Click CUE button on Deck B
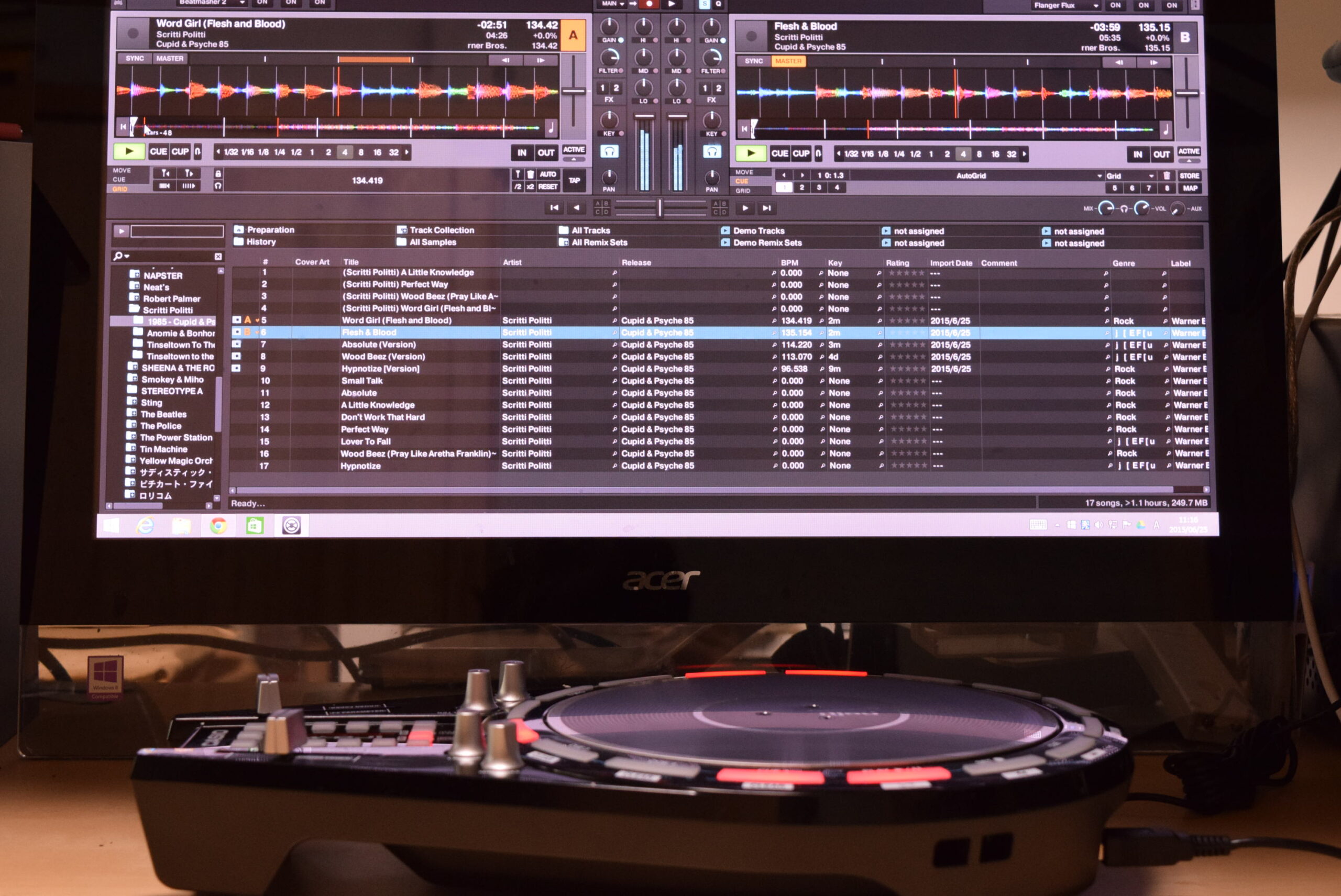 tap(779, 153)
